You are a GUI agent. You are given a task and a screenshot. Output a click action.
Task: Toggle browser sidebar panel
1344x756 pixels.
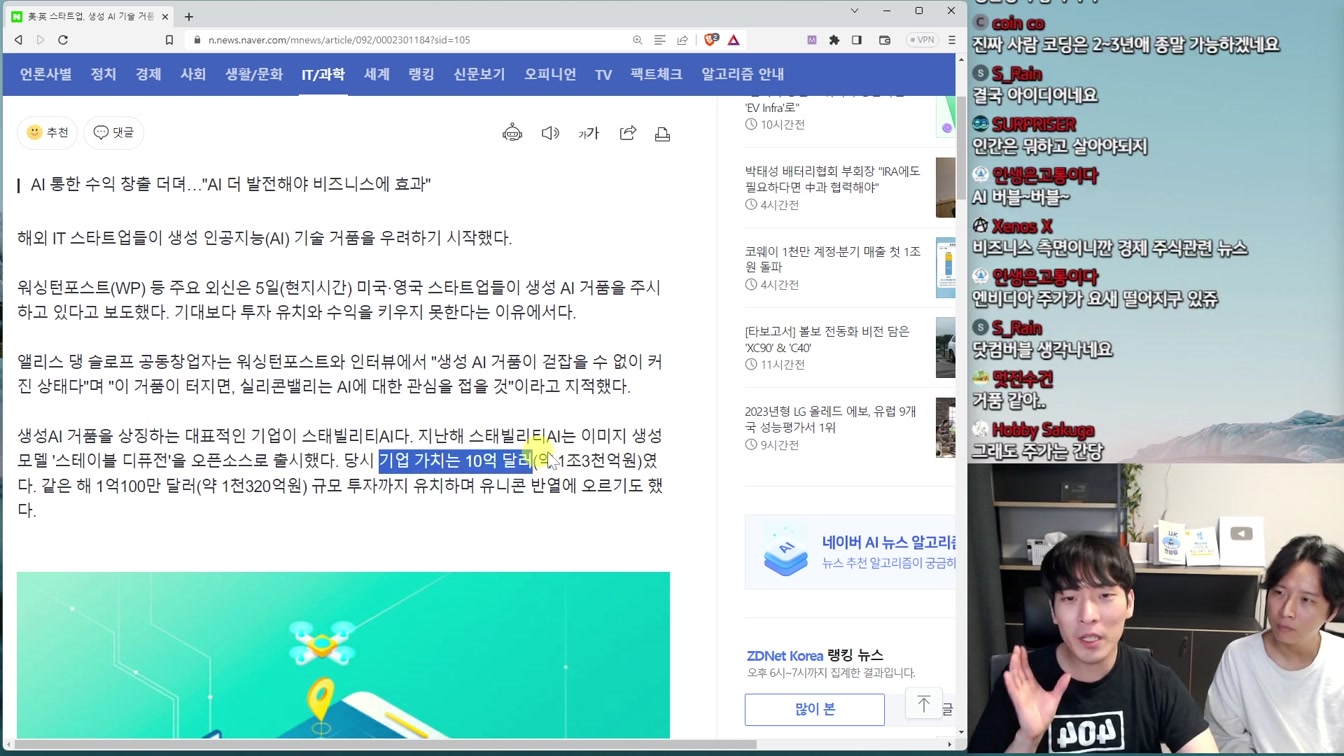(x=857, y=40)
